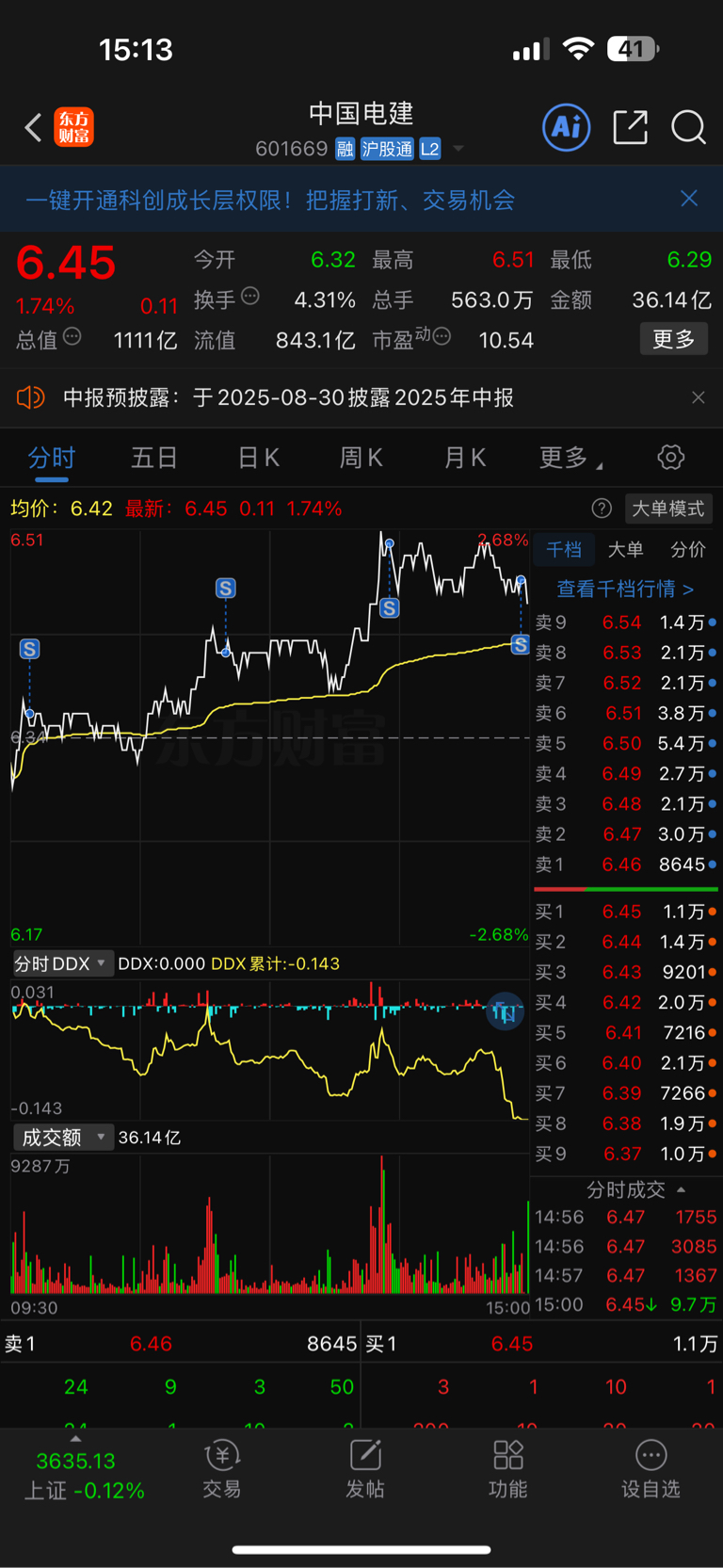The width and height of the screenshot is (723, 1568).
Task: Select 买1 row at 6.45 in order book
Action: pyautogui.click(x=625, y=912)
